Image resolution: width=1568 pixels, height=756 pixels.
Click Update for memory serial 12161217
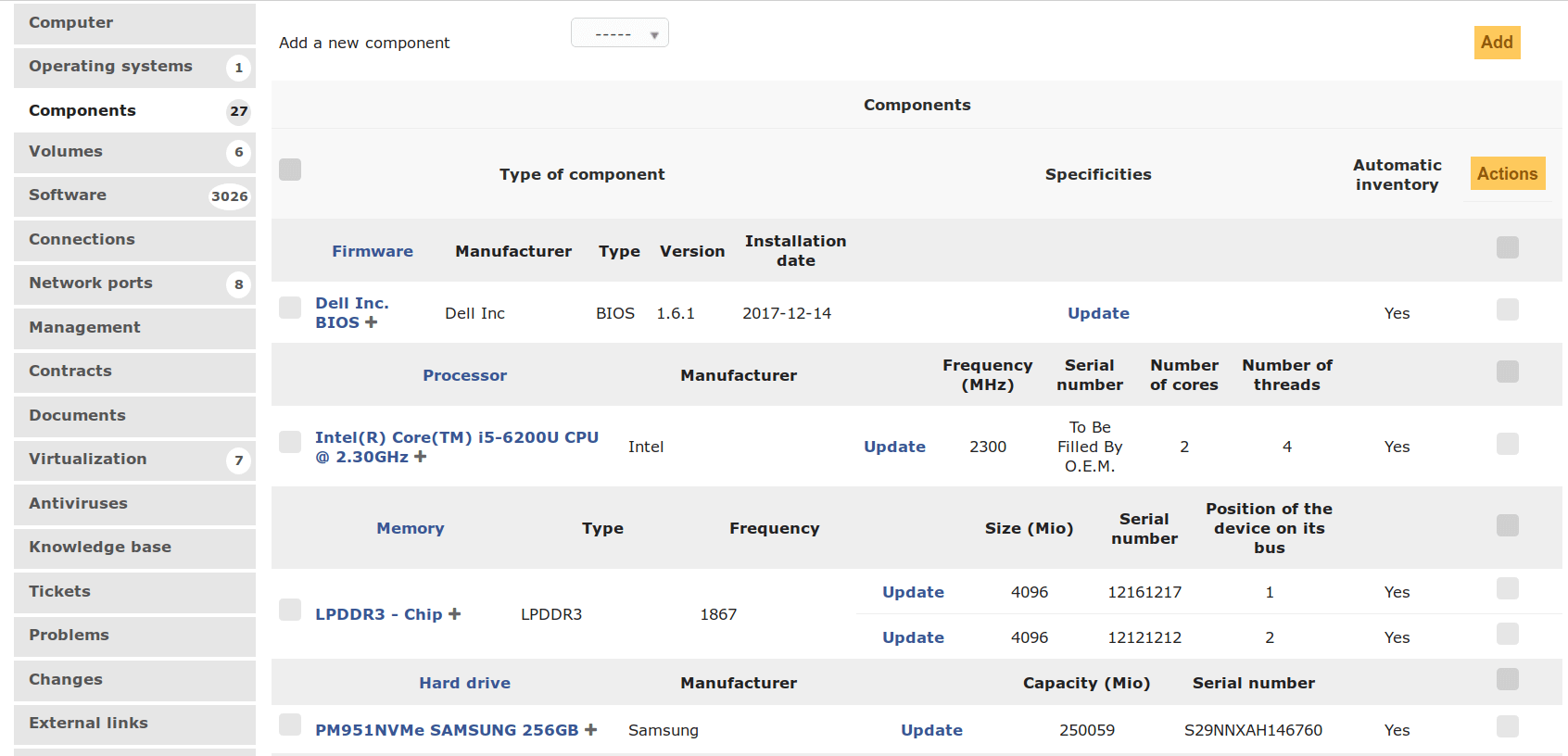tap(913, 592)
